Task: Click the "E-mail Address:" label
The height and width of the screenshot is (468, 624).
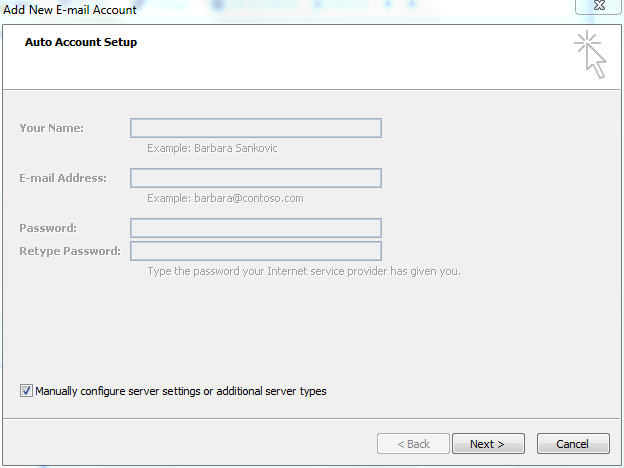Action: tap(63, 178)
